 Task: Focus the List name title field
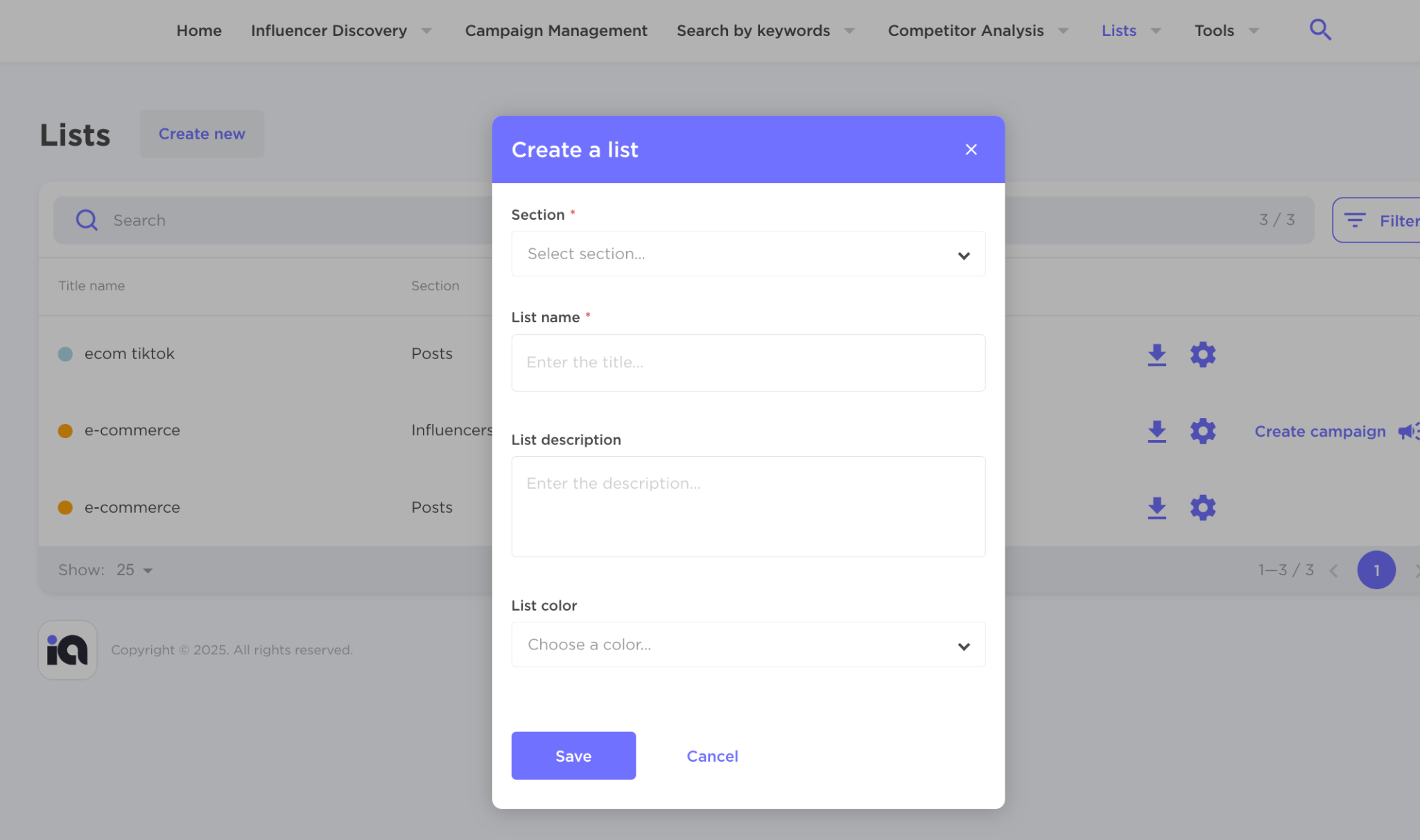747,362
